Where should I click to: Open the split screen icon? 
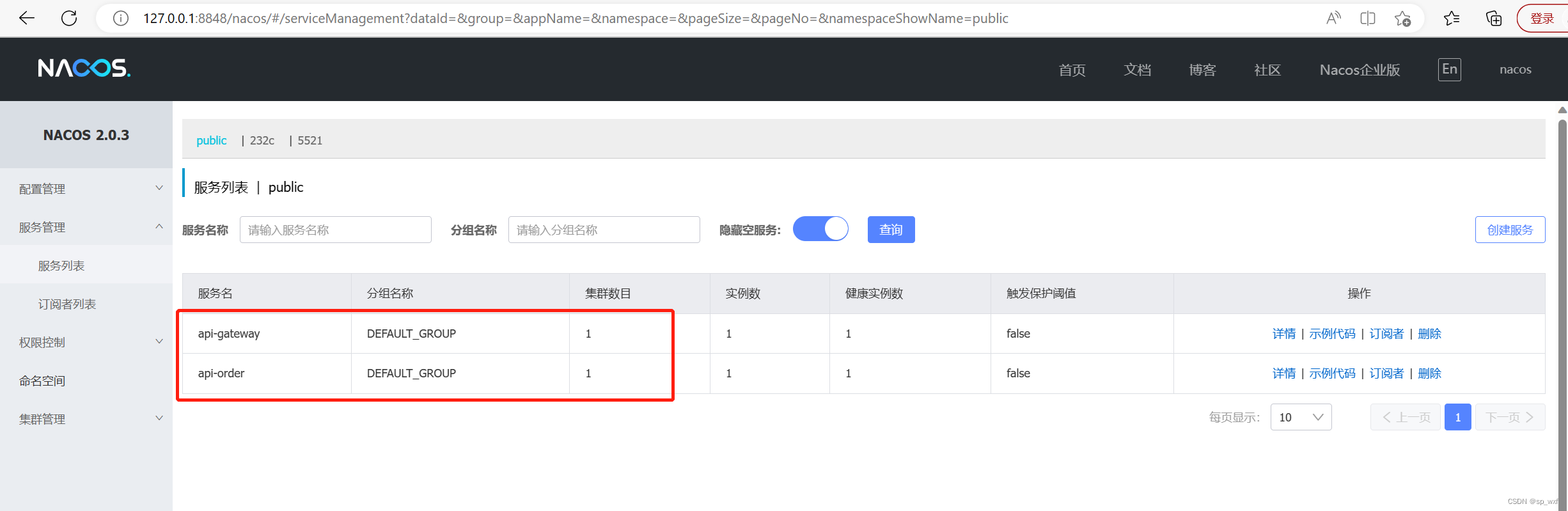(x=1368, y=19)
